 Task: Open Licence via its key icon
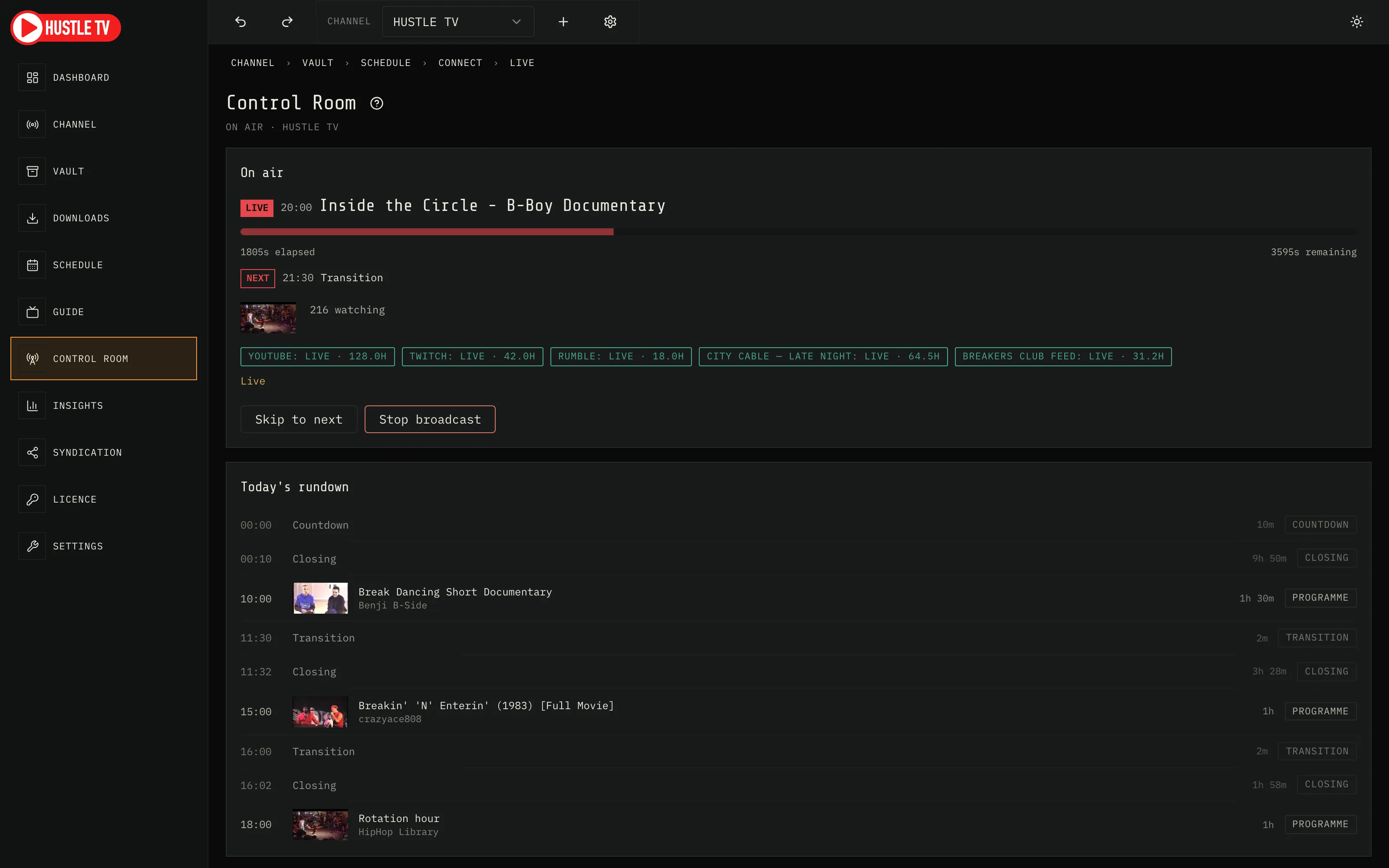coord(32,500)
